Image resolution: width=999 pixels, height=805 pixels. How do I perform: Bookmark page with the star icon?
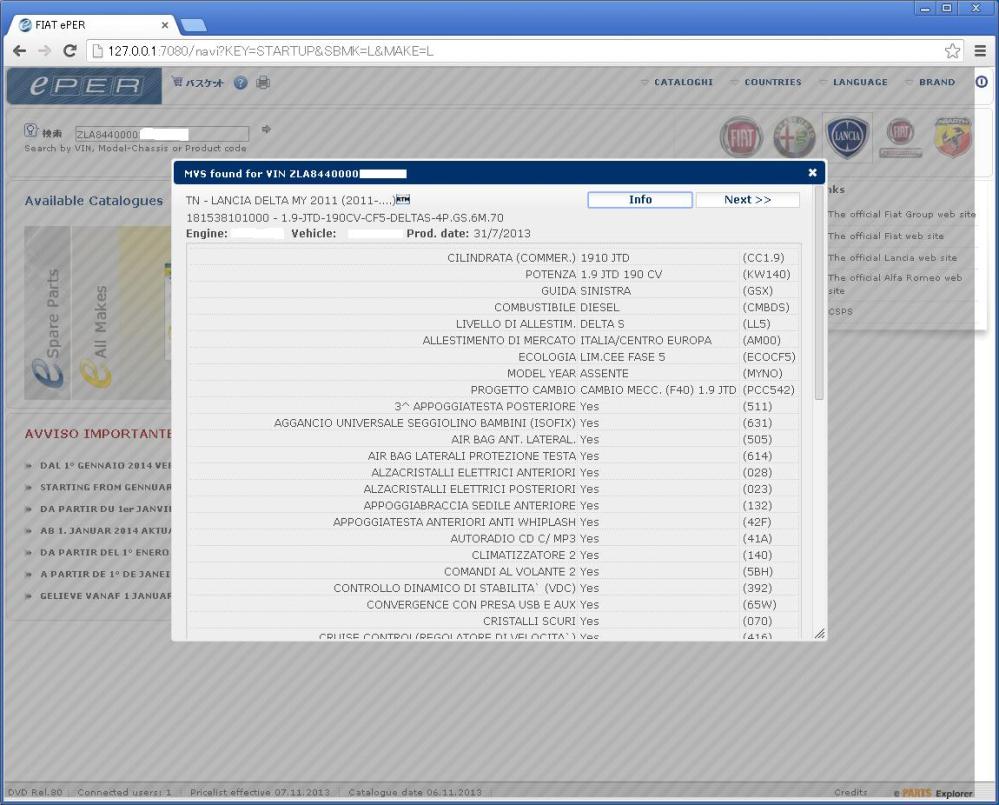[952, 51]
